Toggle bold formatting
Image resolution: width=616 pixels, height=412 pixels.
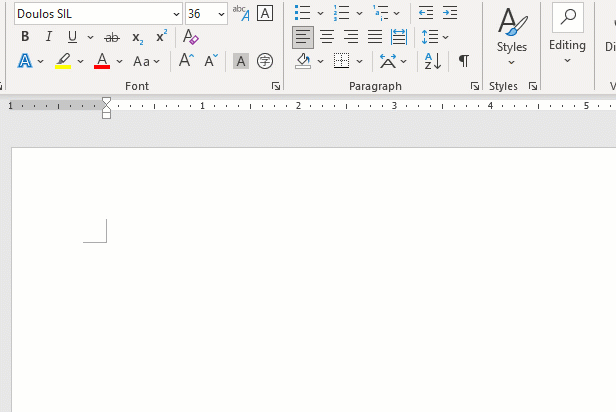click(x=25, y=37)
